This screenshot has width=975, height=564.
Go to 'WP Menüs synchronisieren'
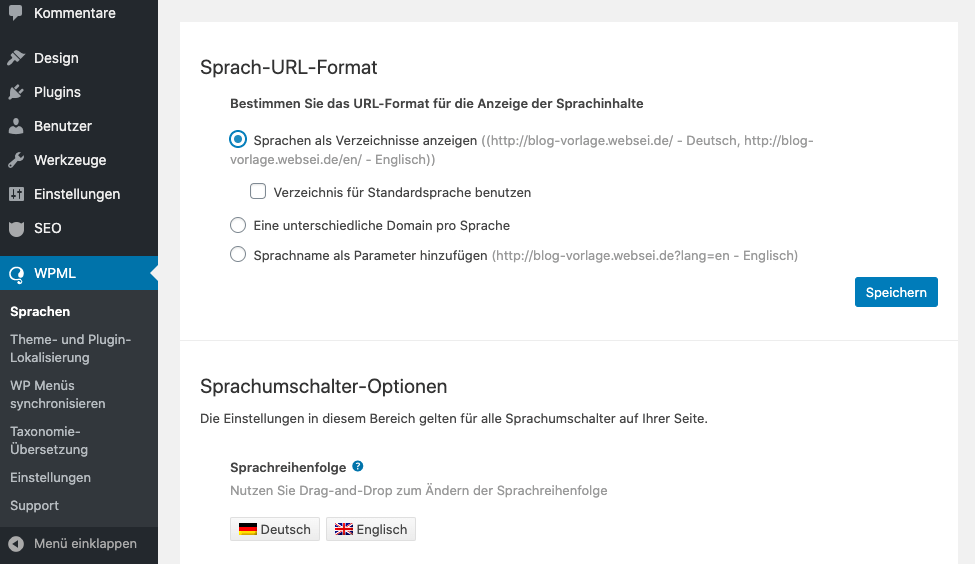point(58,394)
